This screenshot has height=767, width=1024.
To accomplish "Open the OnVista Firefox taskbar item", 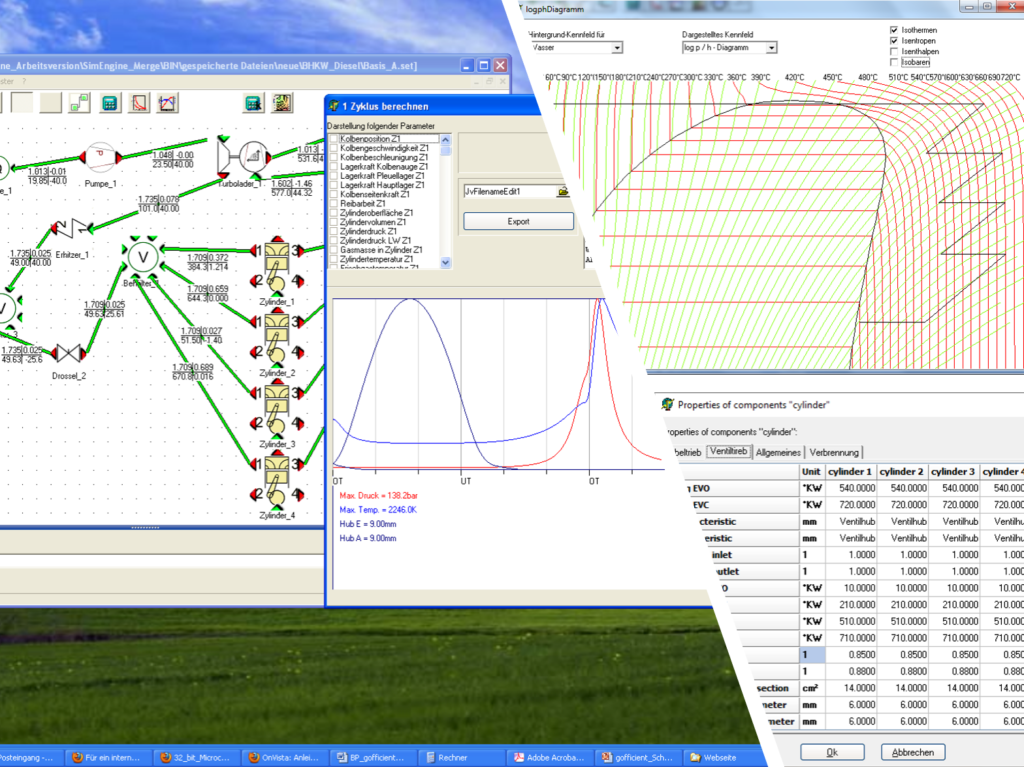I will click(283, 758).
